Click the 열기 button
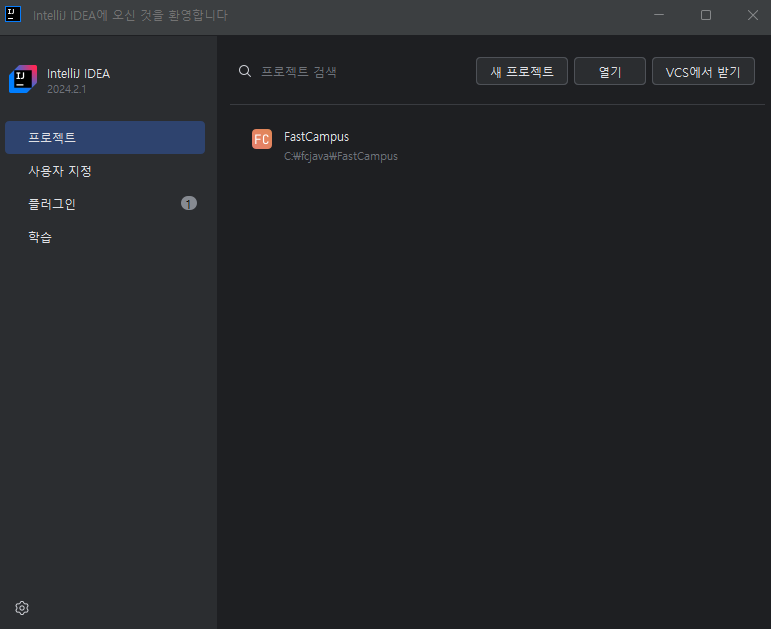 610,71
